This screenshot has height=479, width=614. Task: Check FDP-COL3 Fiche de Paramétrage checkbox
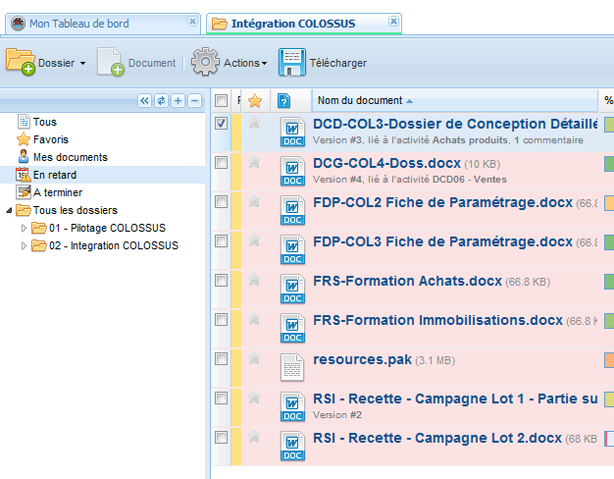(221, 241)
